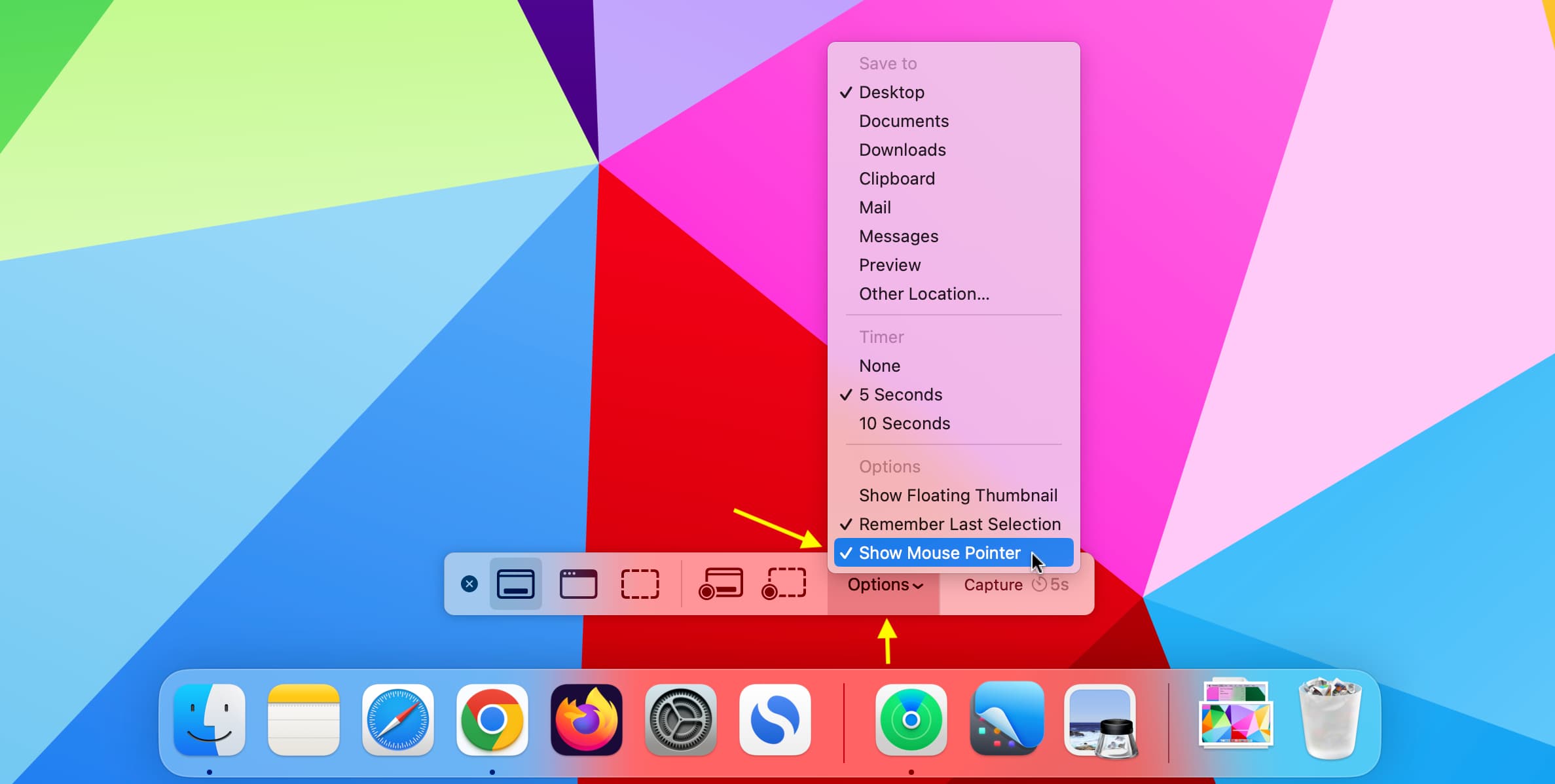Viewport: 1555px width, 784px height.
Task: Toggle Show Mouse Pointer option
Action: point(953,553)
